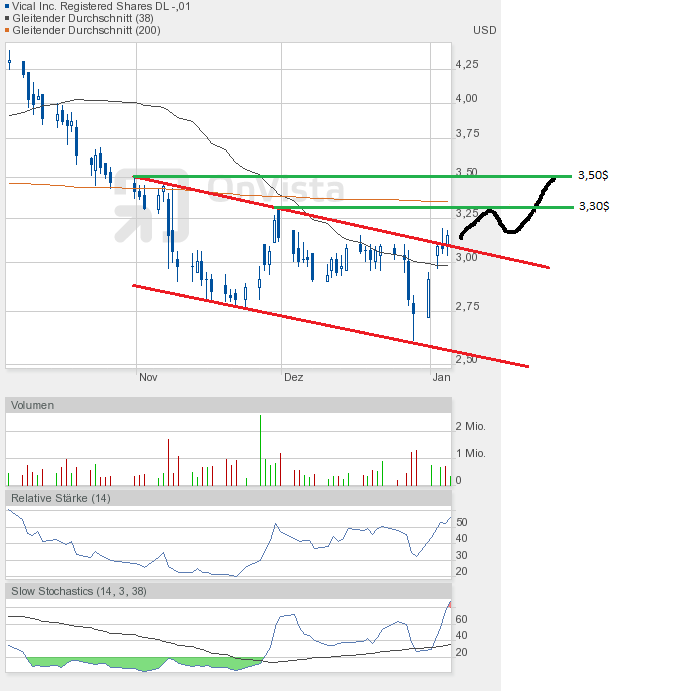Click the 20 label on Stochastics axis
The width and height of the screenshot is (674, 691).
pyautogui.click(x=462, y=652)
